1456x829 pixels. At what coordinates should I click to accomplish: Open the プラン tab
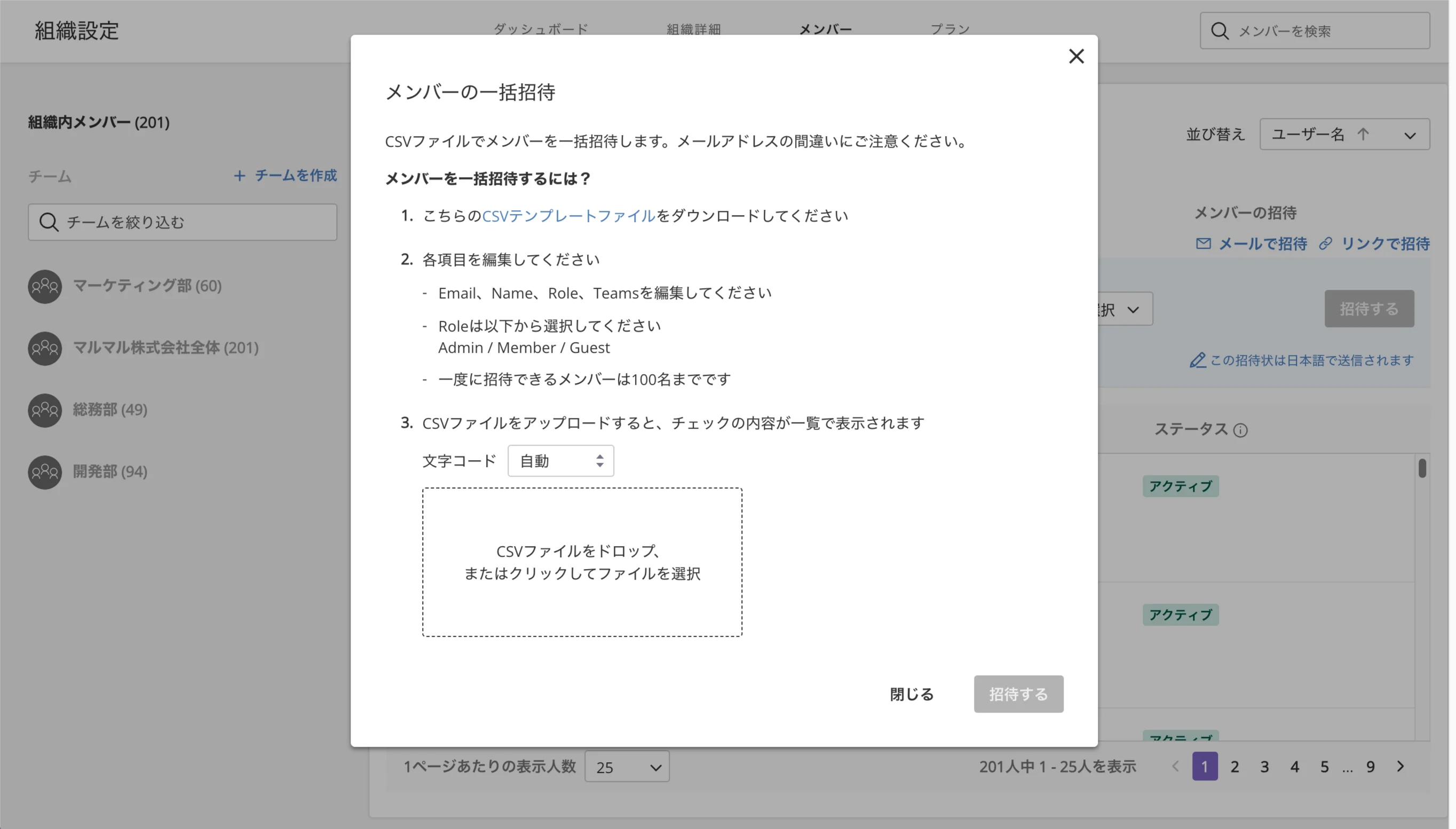(x=949, y=29)
